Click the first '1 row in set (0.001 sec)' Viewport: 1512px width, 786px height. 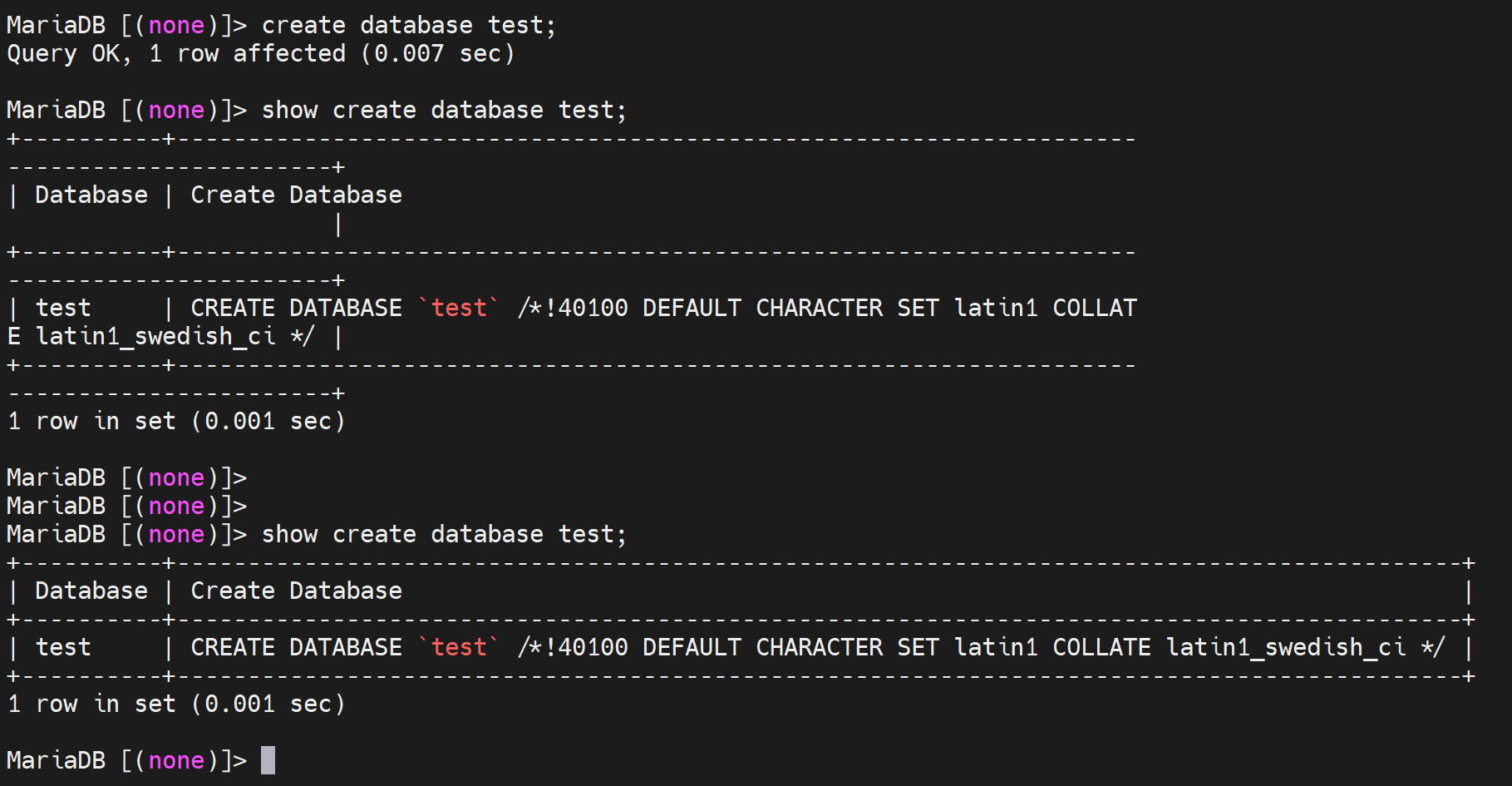(175, 421)
